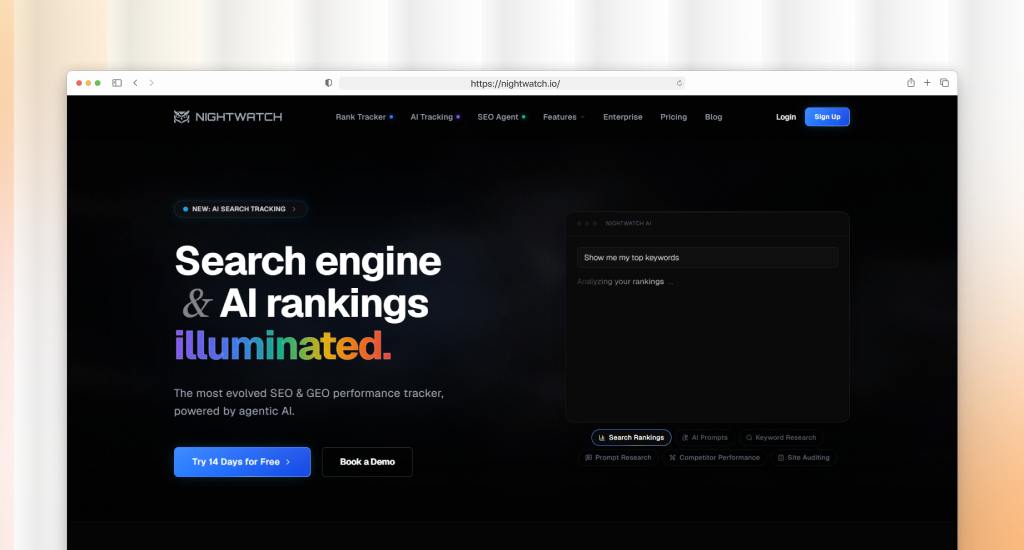Open SEO Agent menu item
The height and width of the screenshot is (550, 1024).
[501, 117]
